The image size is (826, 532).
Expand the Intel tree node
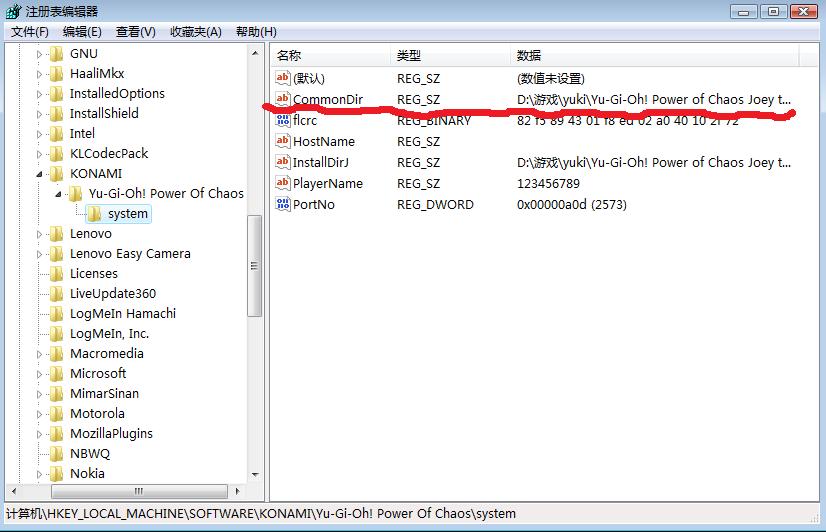pos(39,134)
